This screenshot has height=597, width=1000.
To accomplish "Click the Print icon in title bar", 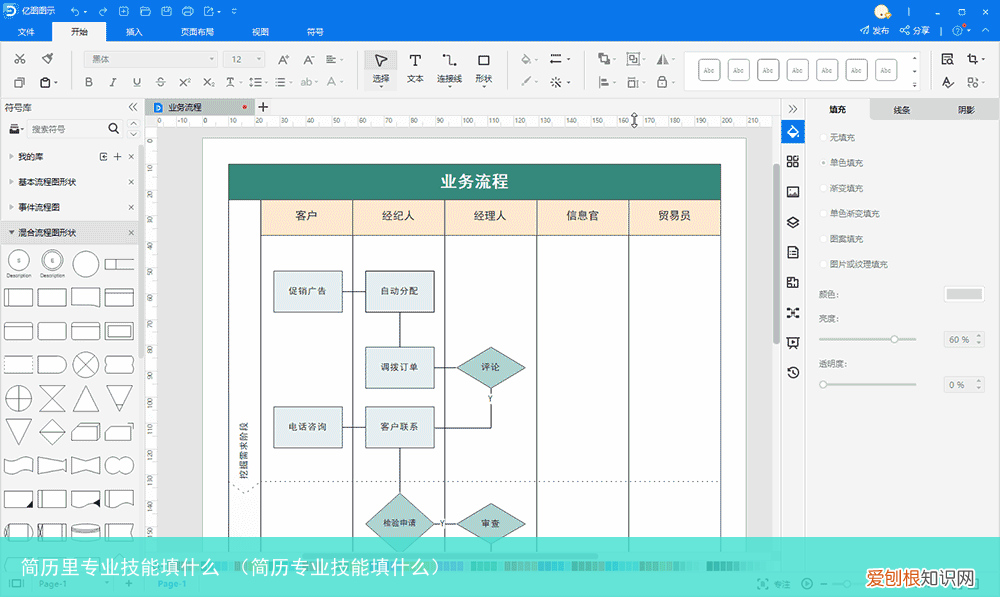I will 188,11.
